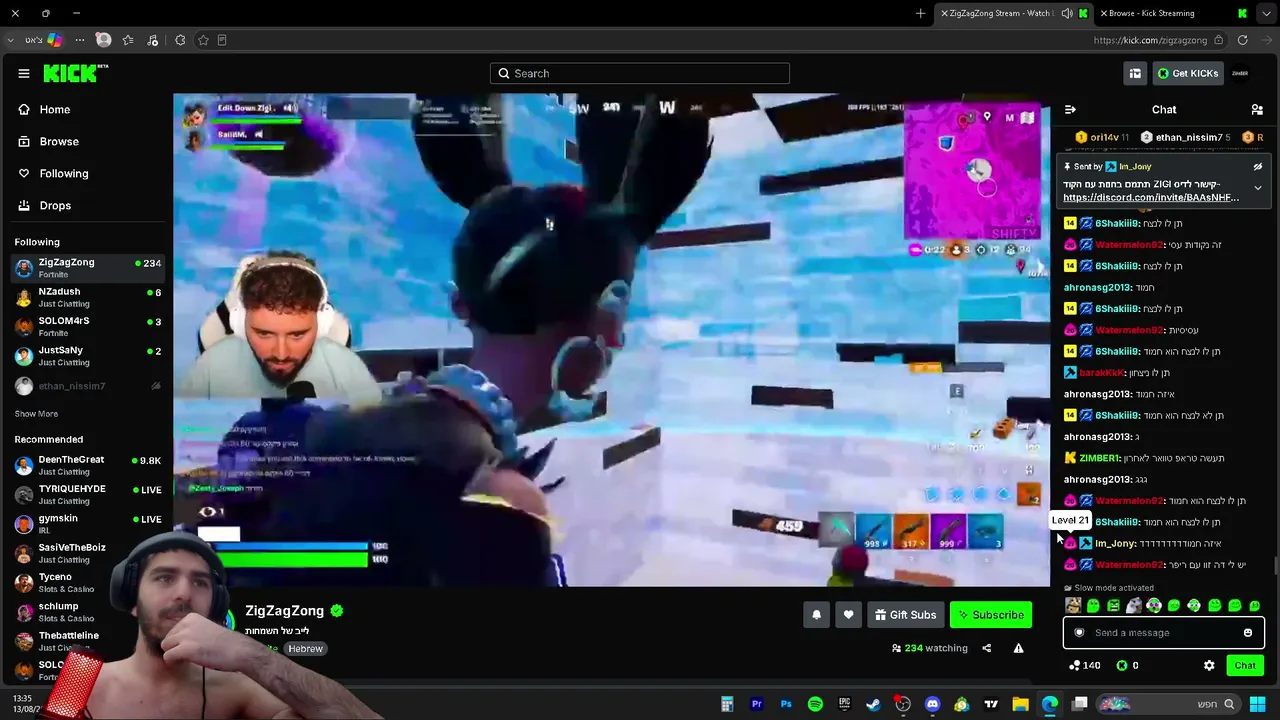Viewport: 1280px width, 720px height.
Task: Click username Watermelon92 in the last chat message
Action: 1129,565
